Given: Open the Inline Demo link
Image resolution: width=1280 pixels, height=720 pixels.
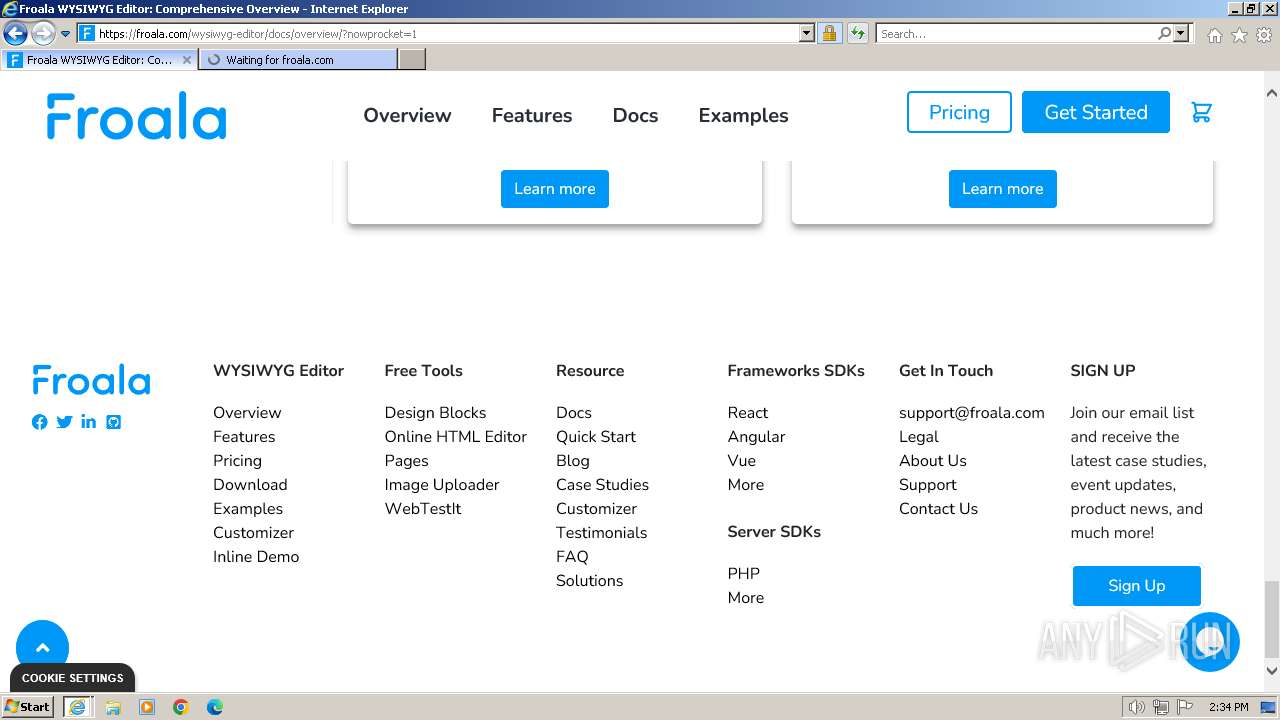Looking at the screenshot, I should point(256,557).
